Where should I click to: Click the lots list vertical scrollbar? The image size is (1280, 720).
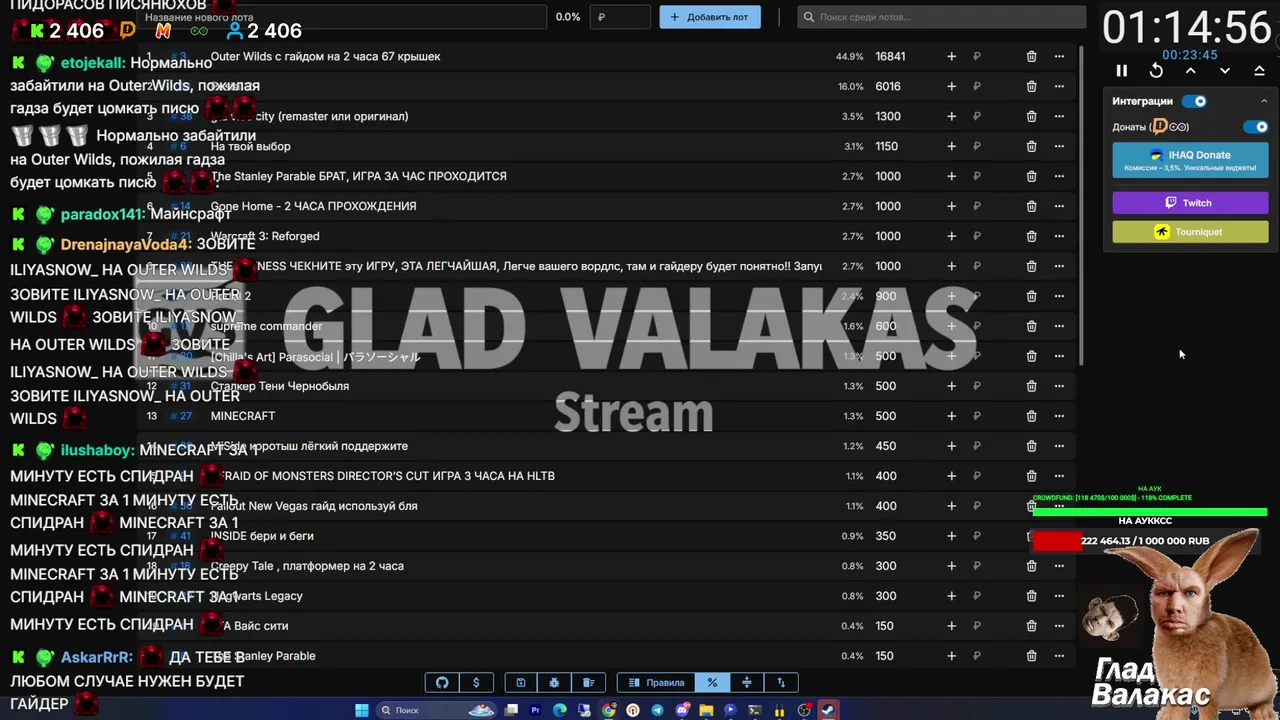point(1081,205)
